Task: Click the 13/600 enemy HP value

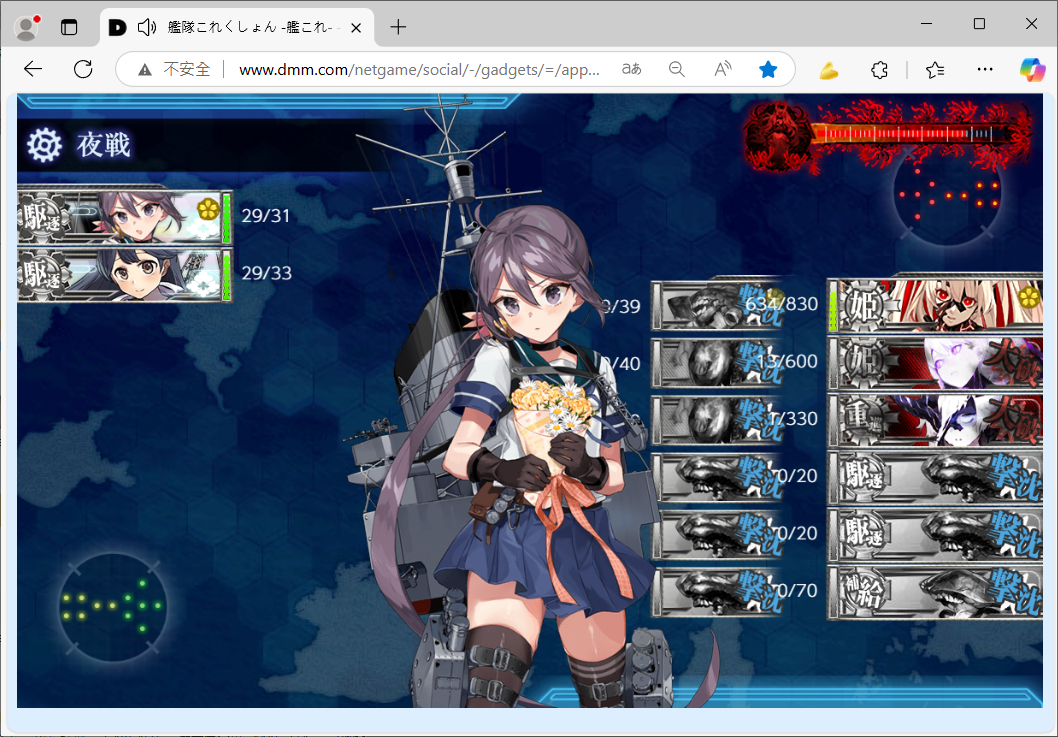Action: pyautogui.click(x=787, y=362)
